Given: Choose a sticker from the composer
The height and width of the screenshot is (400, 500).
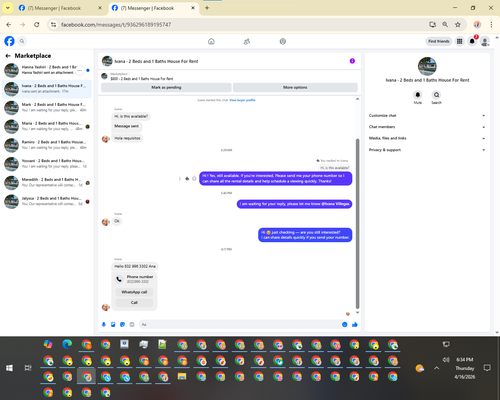Looking at the screenshot, I should (x=122, y=324).
